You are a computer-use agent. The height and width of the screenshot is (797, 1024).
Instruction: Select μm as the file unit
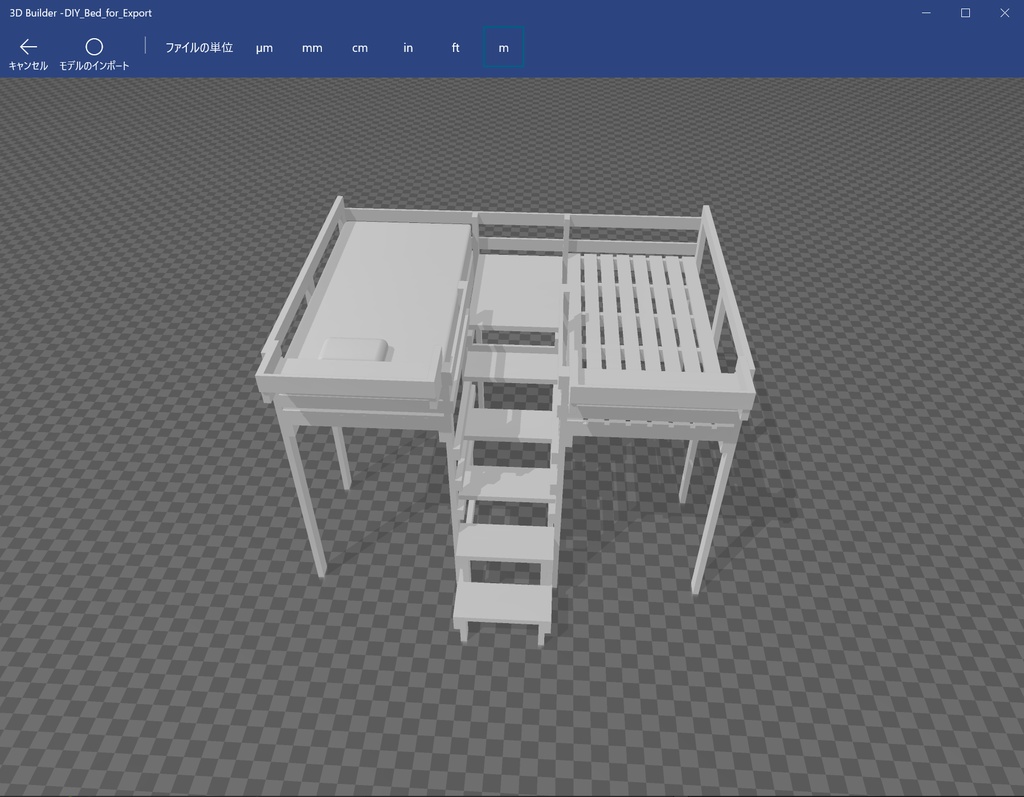click(x=263, y=47)
